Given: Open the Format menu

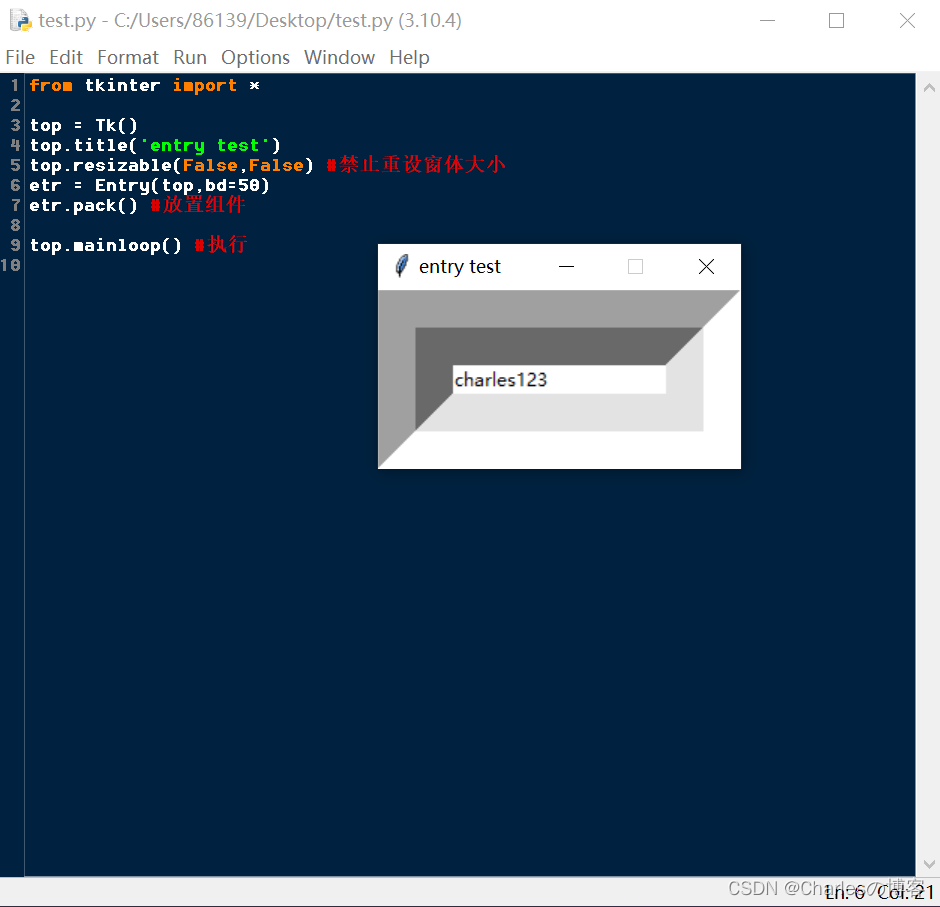Looking at the screenshot, I should click(127, 57).
